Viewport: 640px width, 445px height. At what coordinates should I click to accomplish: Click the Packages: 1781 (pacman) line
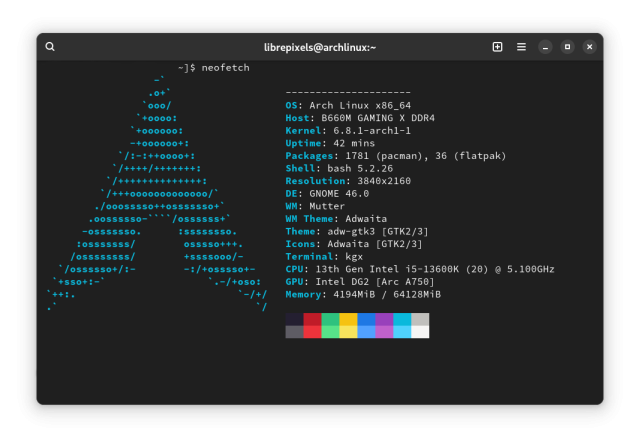click(x=396, y=156)
